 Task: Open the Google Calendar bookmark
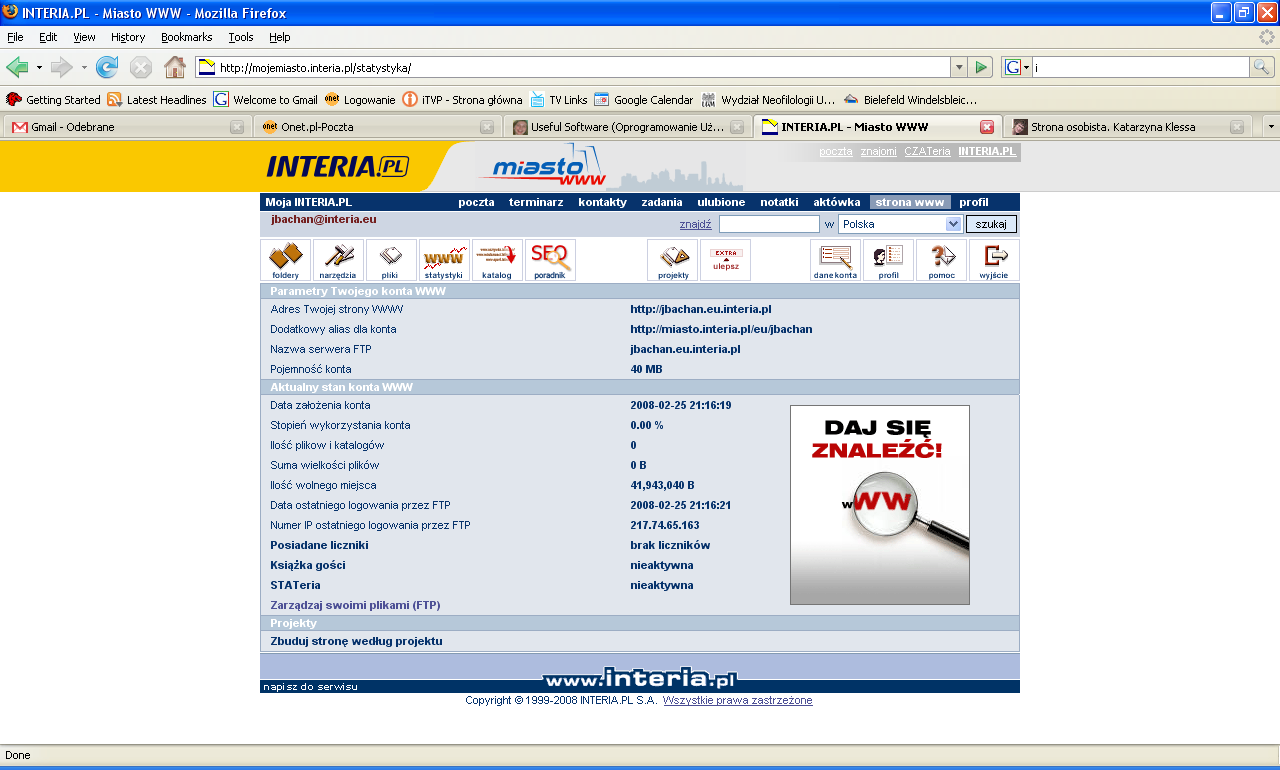[643, 100]
